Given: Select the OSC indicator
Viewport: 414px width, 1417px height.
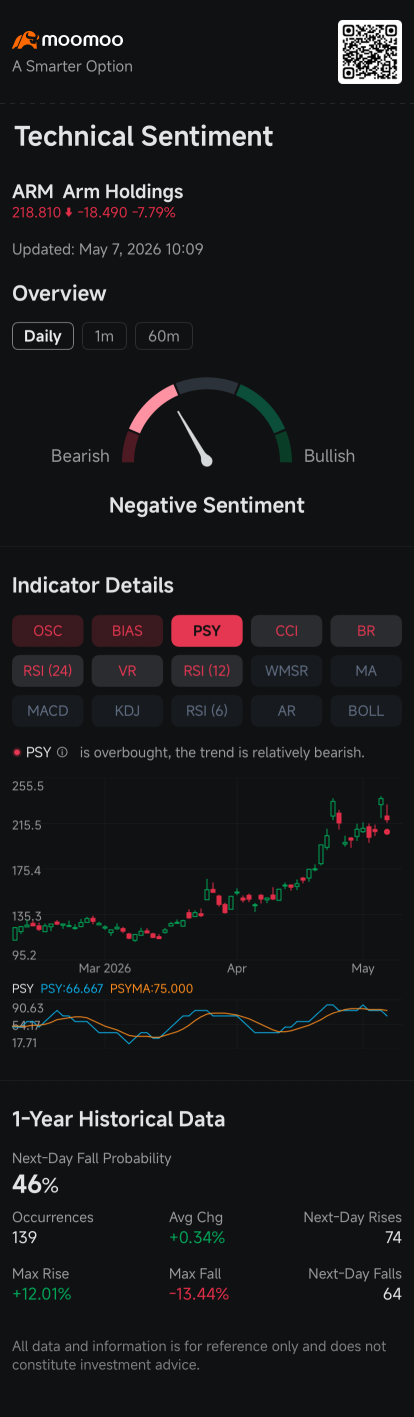Looking at the screenshot, I should 47,631.
